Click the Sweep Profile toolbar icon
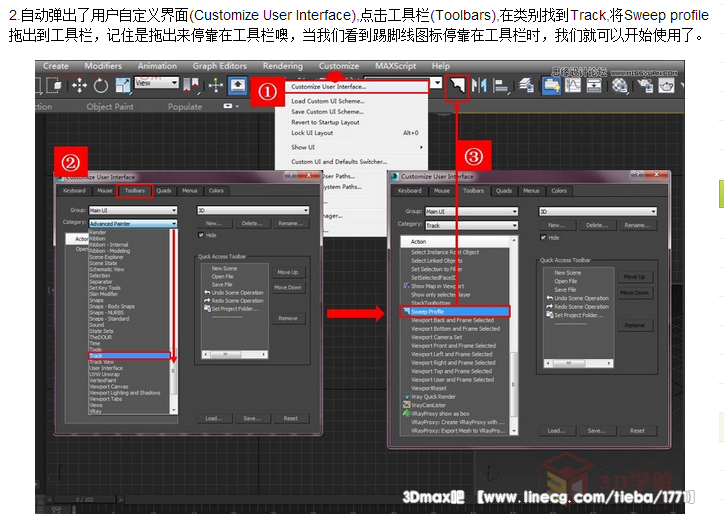The height and width of the screenshot is (514, 724). coord(457,86)
